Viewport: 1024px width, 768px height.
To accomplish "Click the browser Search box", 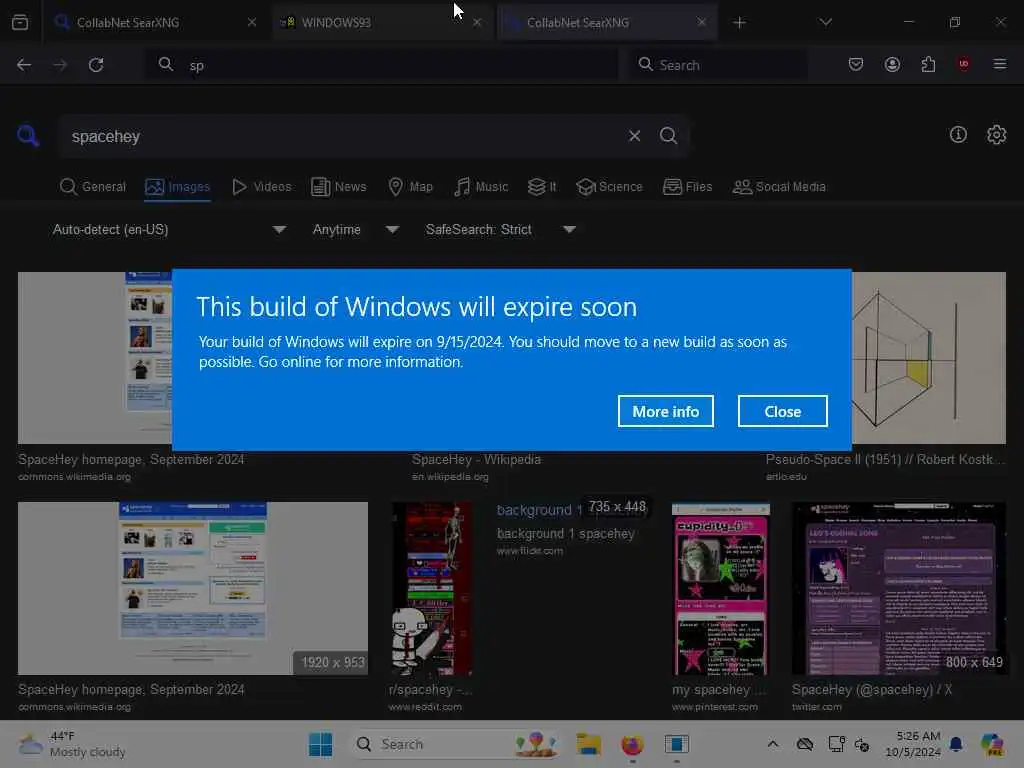I will coord(717,65).
